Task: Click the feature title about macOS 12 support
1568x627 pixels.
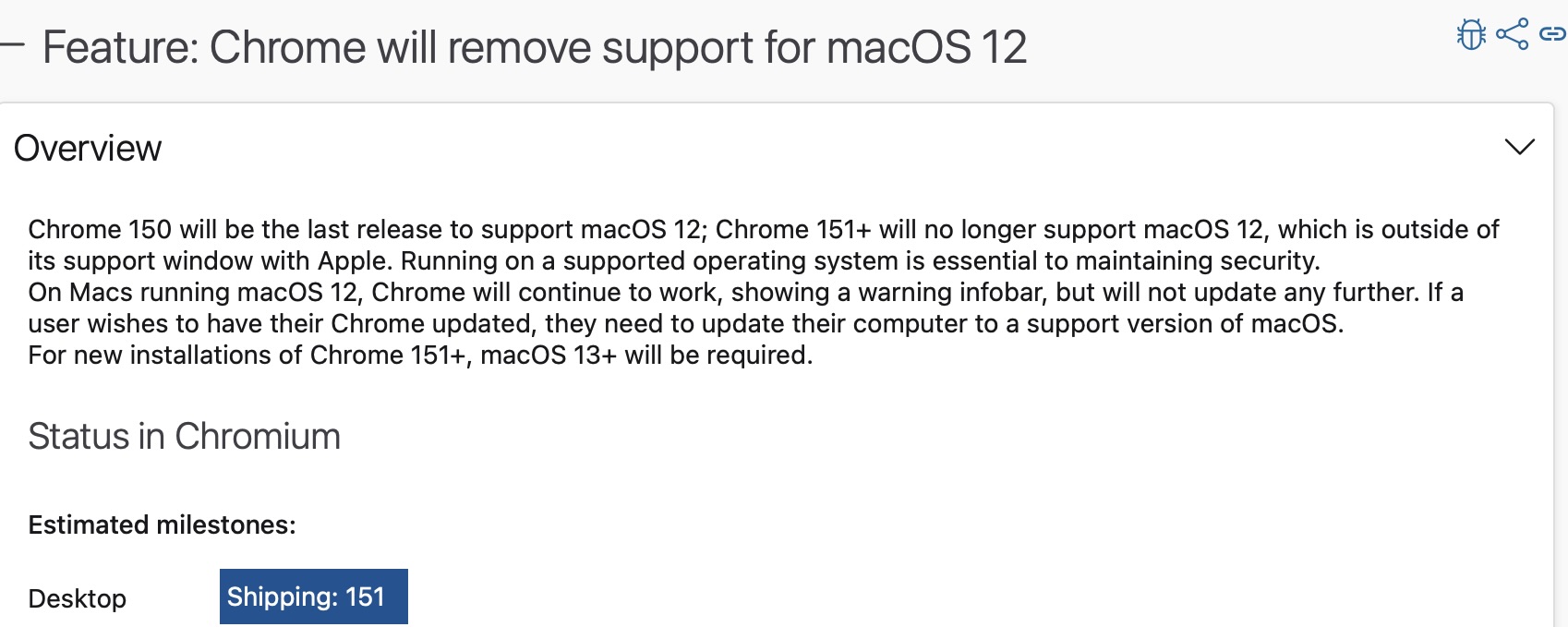Action: (x=534, y=47)
